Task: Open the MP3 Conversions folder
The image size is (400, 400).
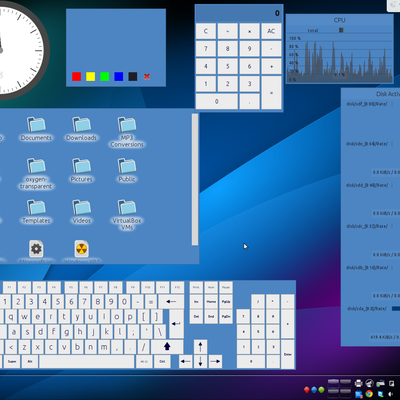Action: tap(127, 132)
